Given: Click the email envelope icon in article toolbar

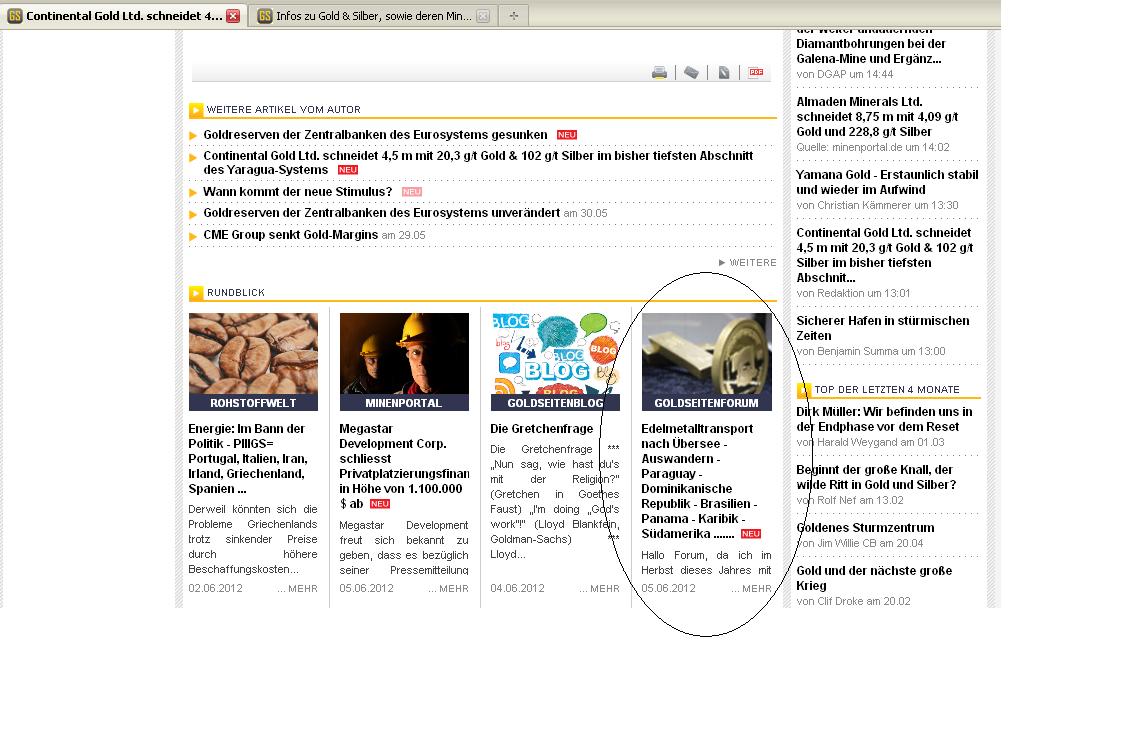Looking at the screenshot, I should [x=691, y=72].
